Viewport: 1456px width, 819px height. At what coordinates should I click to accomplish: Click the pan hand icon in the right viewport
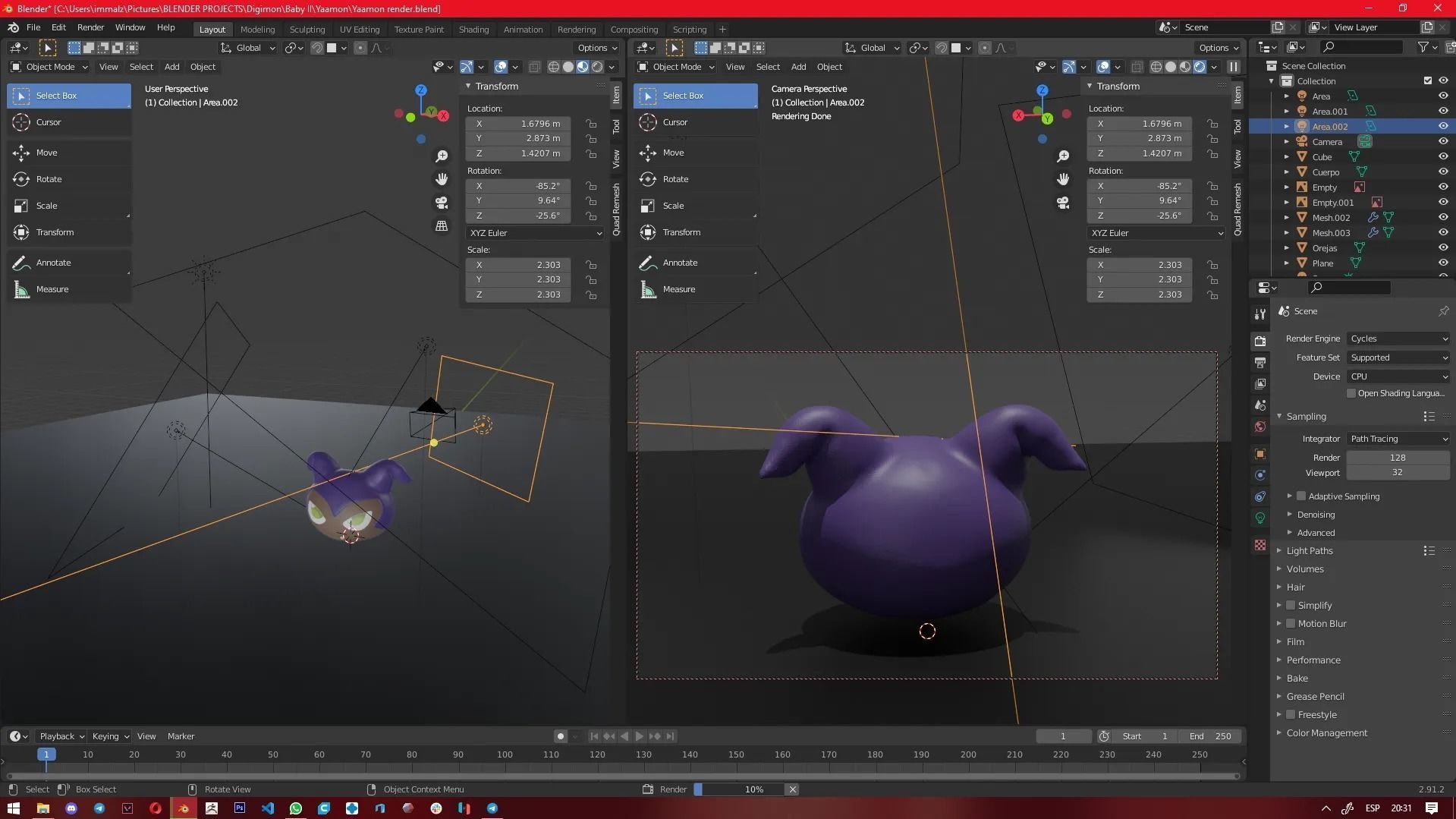tap(1063, 179)
